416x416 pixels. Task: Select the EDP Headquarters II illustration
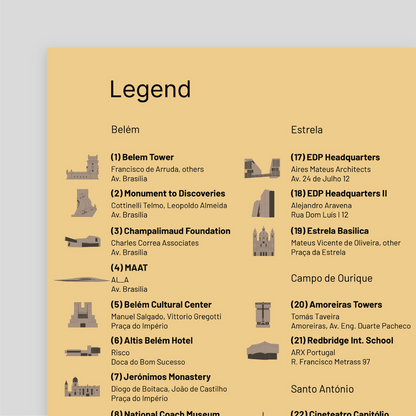[x=263, y=203]
